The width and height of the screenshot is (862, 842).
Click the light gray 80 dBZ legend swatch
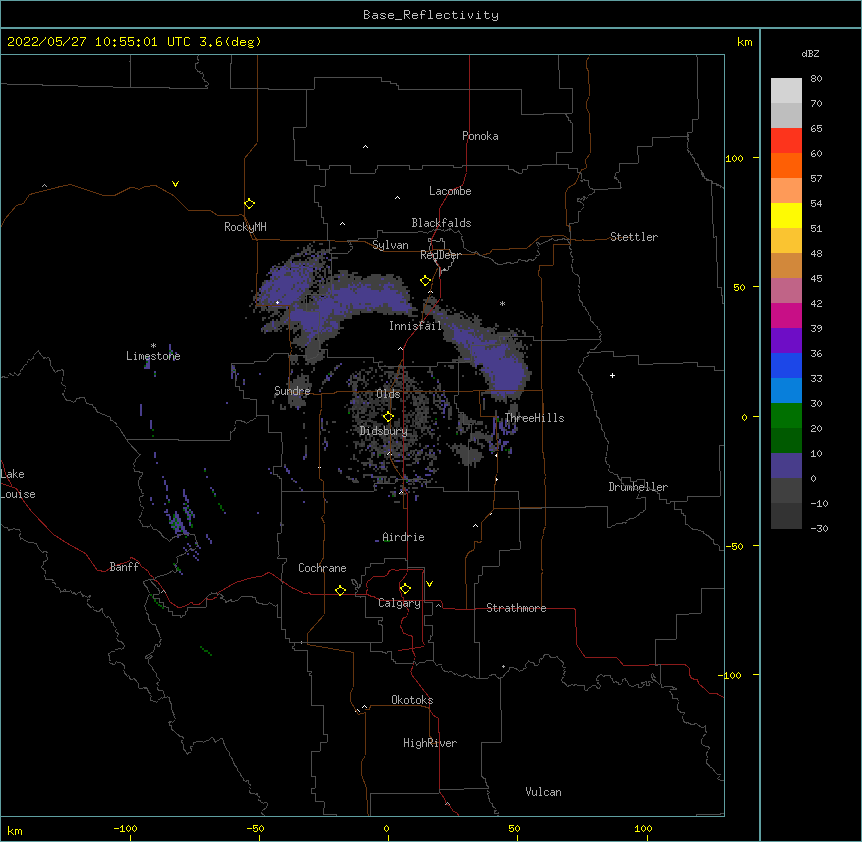(786, 90)
